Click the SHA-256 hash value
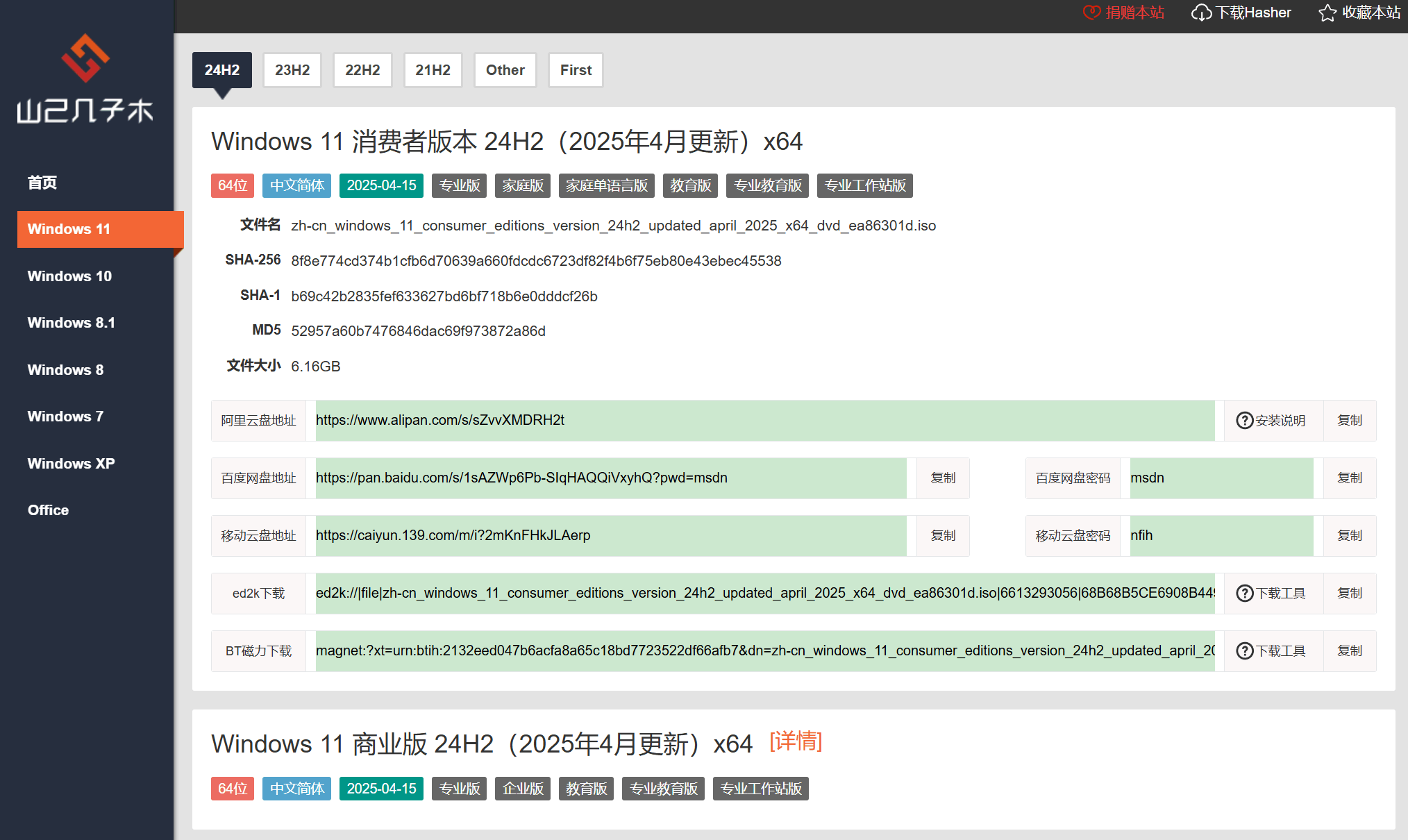The width and height of the screenshot is (1408, 840). coord(536,261)
